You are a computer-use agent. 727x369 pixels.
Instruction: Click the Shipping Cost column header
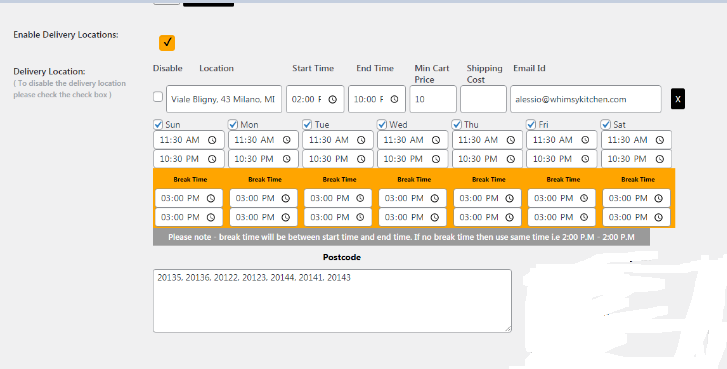485,74
